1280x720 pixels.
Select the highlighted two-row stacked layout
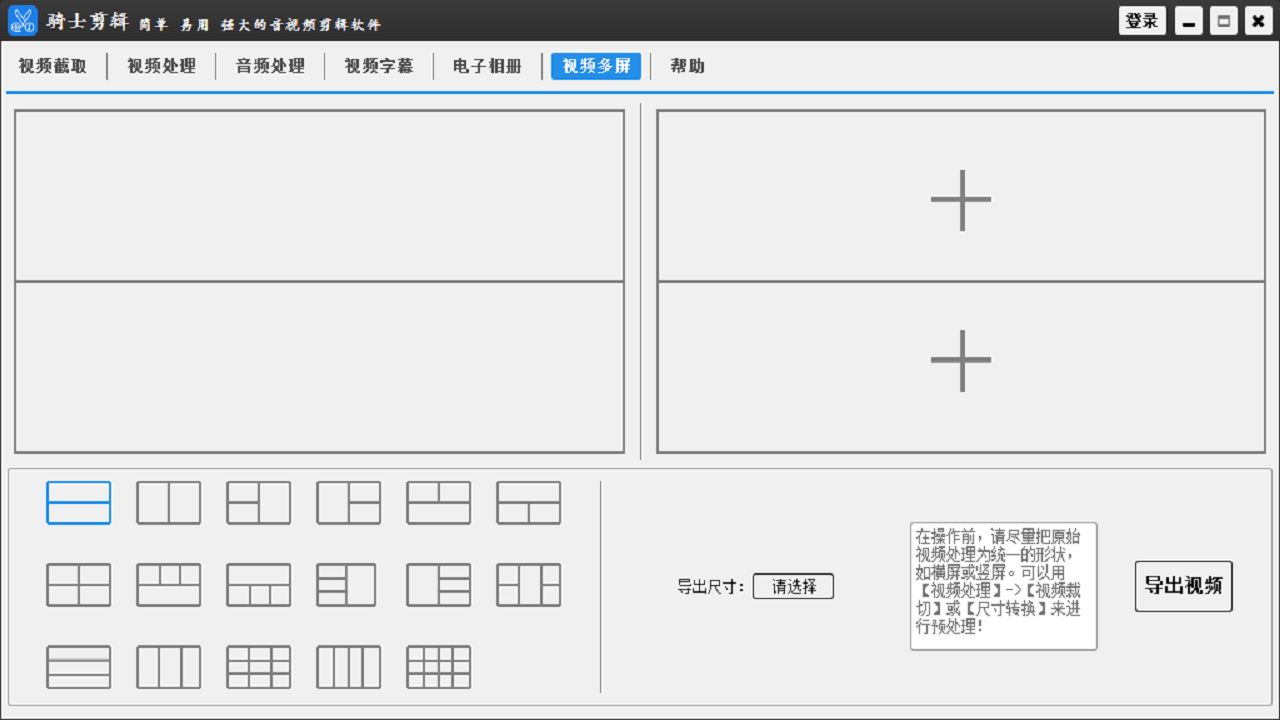click(78, 503)
